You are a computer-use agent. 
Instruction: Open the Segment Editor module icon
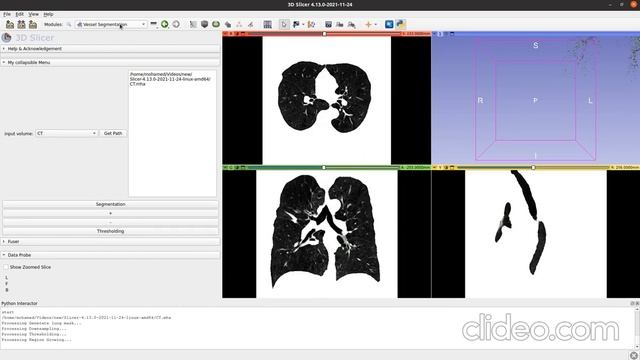coord(251,24)
